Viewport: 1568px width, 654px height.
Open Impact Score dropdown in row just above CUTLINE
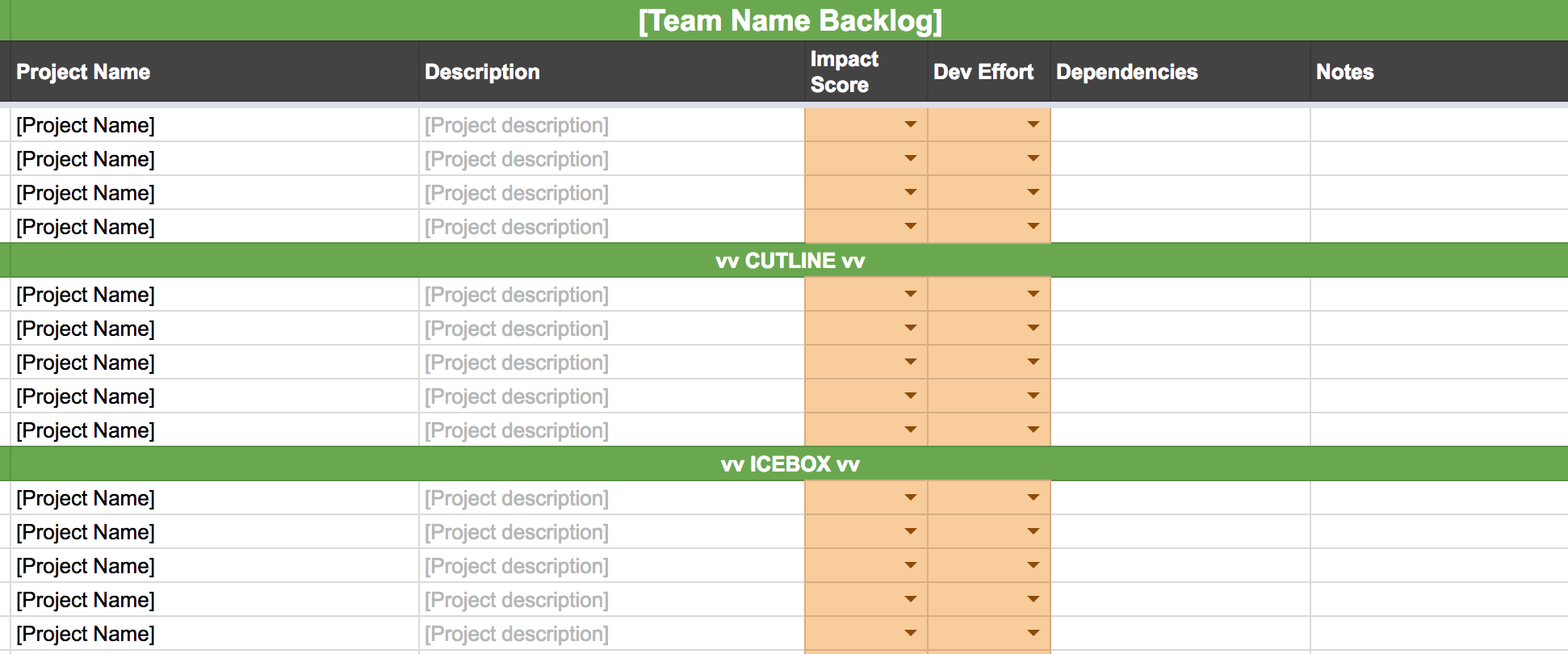[910, 226]
